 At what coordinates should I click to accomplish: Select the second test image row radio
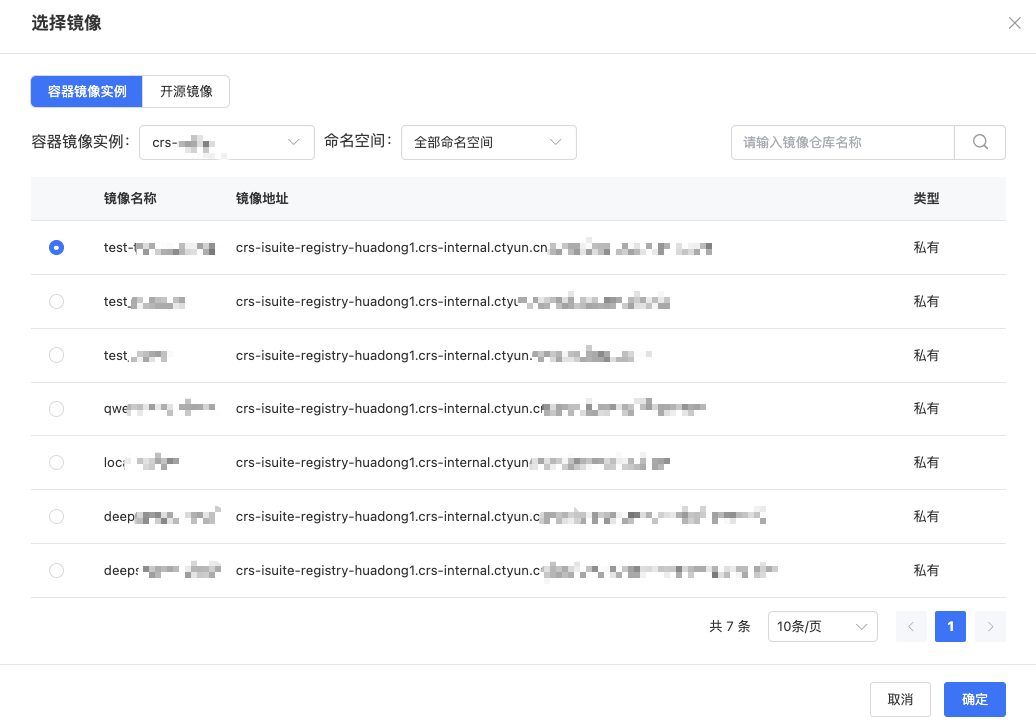point(57,302)
